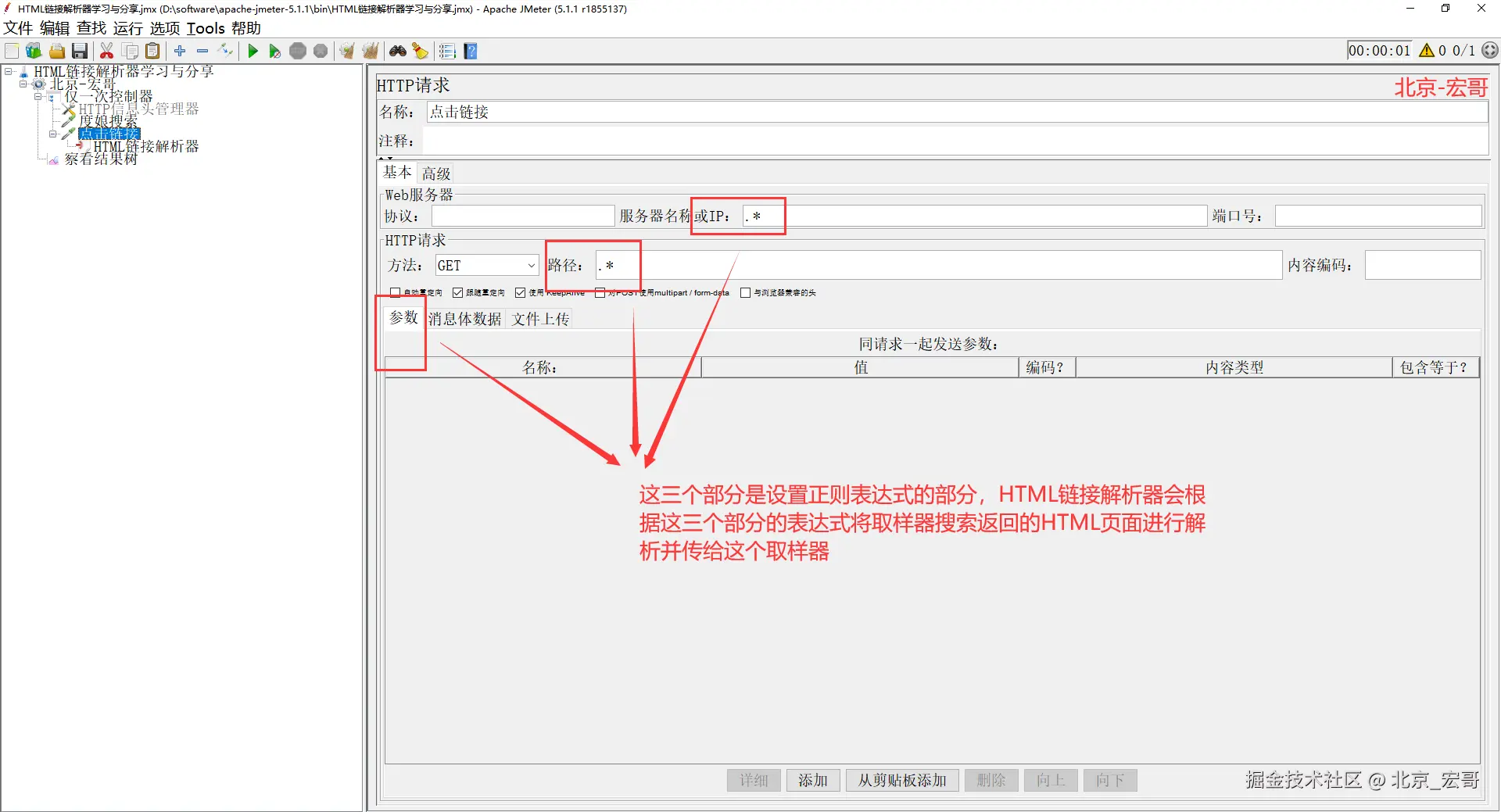Collapse the 北京-宏哥 thread group node

[23, 84]
